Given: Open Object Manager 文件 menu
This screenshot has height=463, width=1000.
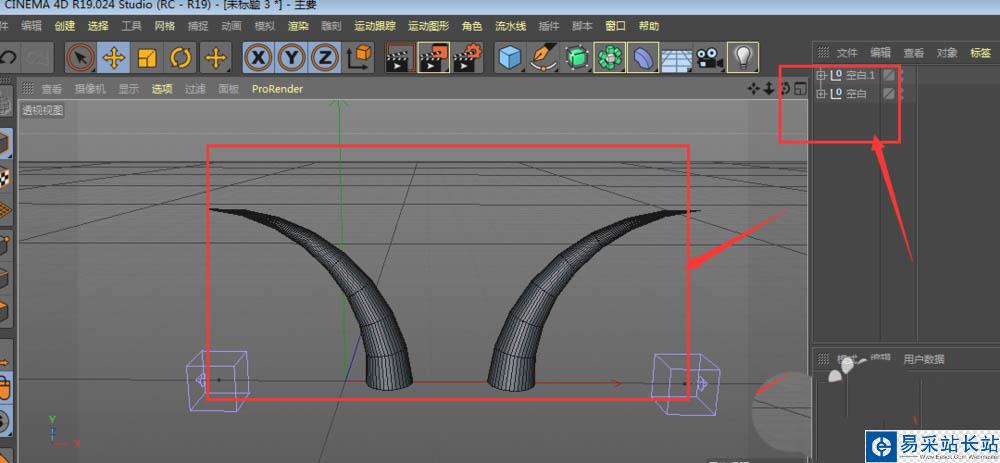Looking at the screenshot, I should point(847,52).
